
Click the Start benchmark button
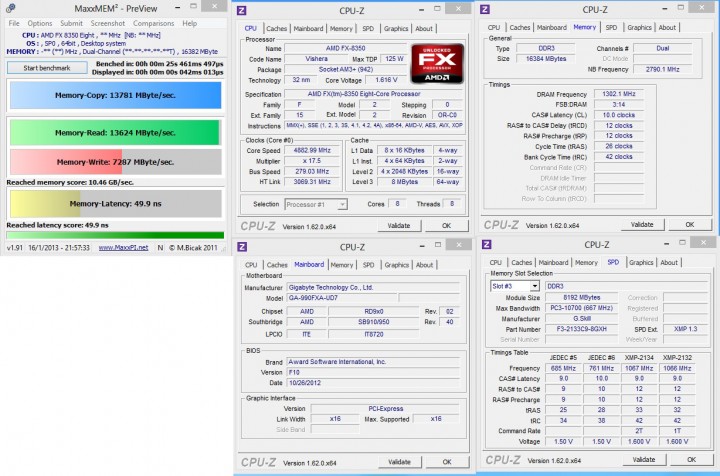47,68
